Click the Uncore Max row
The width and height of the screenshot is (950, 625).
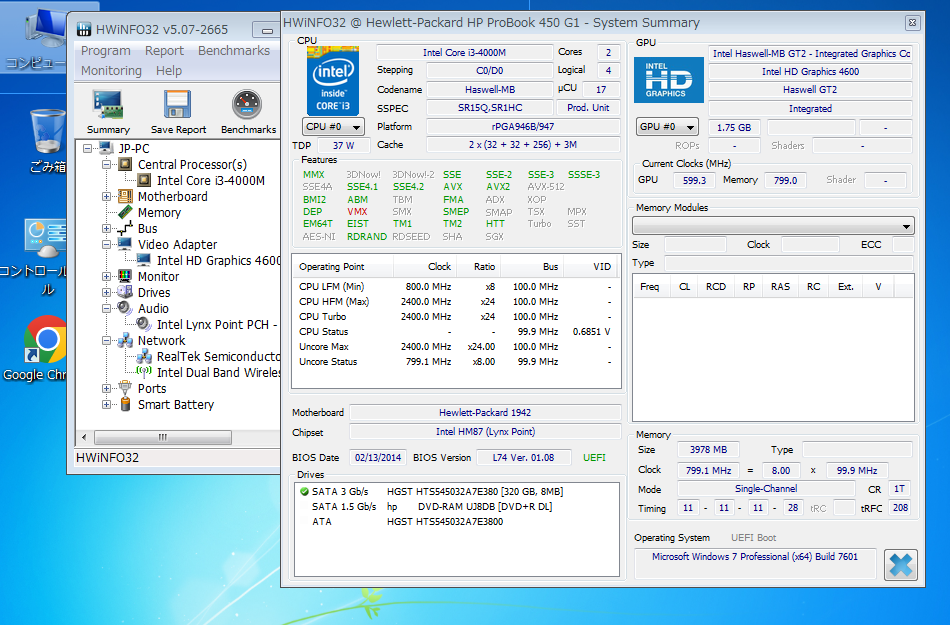[x=456, y=347]
